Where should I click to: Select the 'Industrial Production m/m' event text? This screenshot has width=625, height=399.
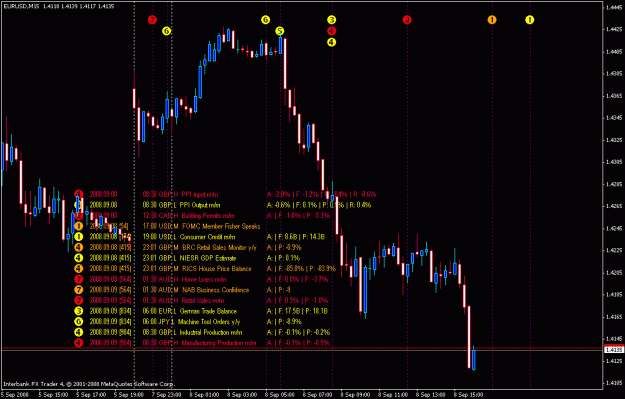(211, 332)
